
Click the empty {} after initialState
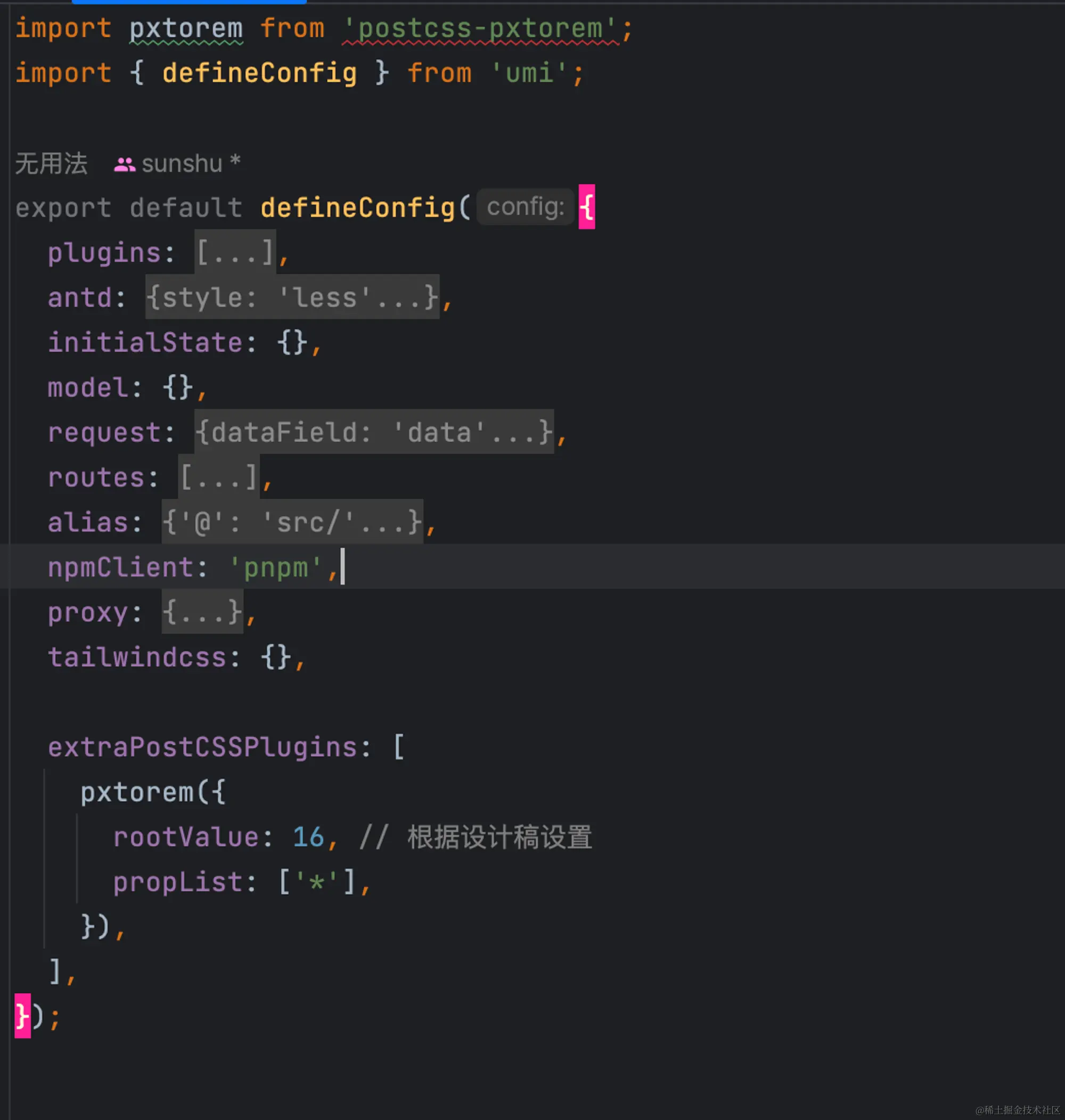[x=292, y=343]
